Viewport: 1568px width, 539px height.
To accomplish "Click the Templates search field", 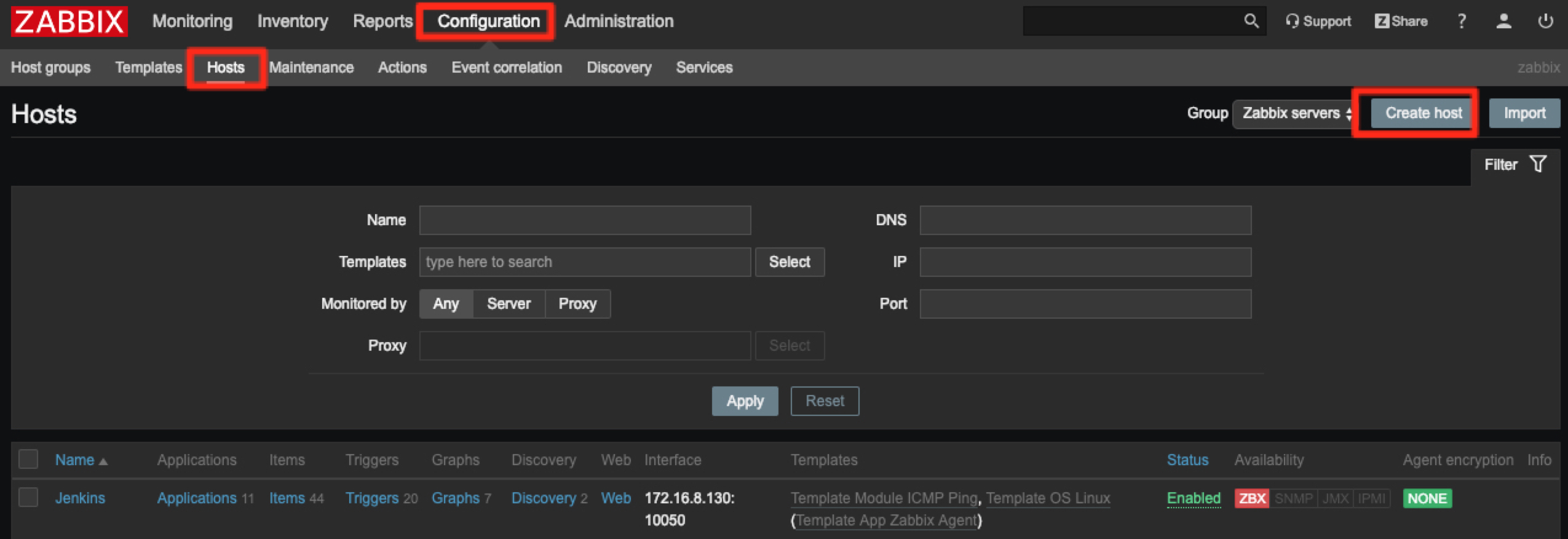I will 585,262.
